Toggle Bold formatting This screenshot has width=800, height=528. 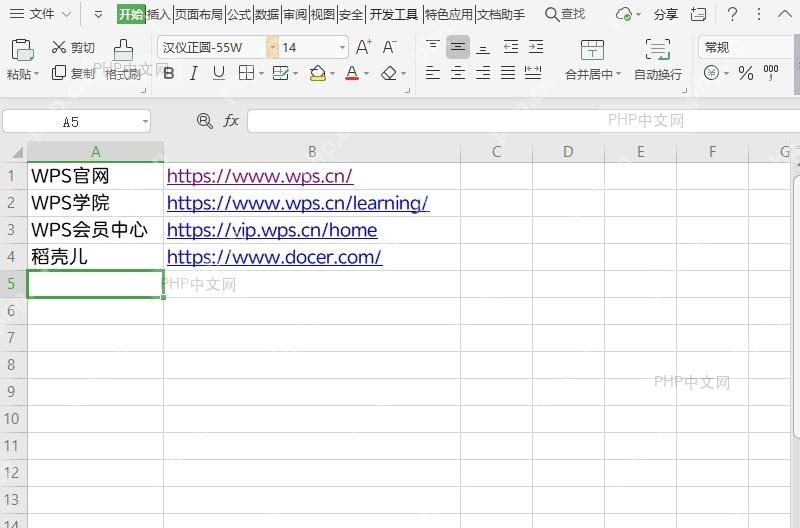pos(168,73)
